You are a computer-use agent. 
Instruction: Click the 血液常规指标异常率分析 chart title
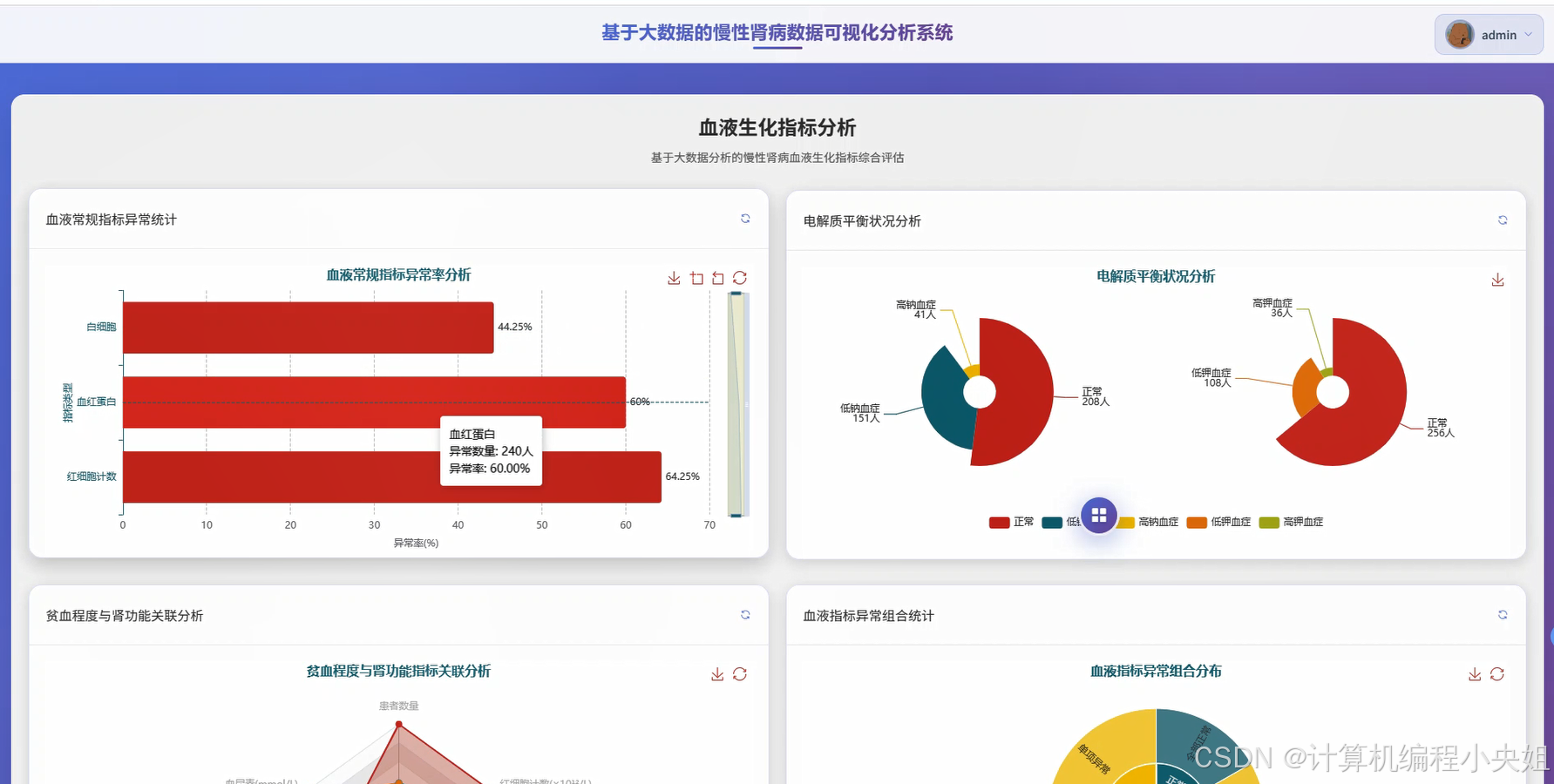coord(398,275)
